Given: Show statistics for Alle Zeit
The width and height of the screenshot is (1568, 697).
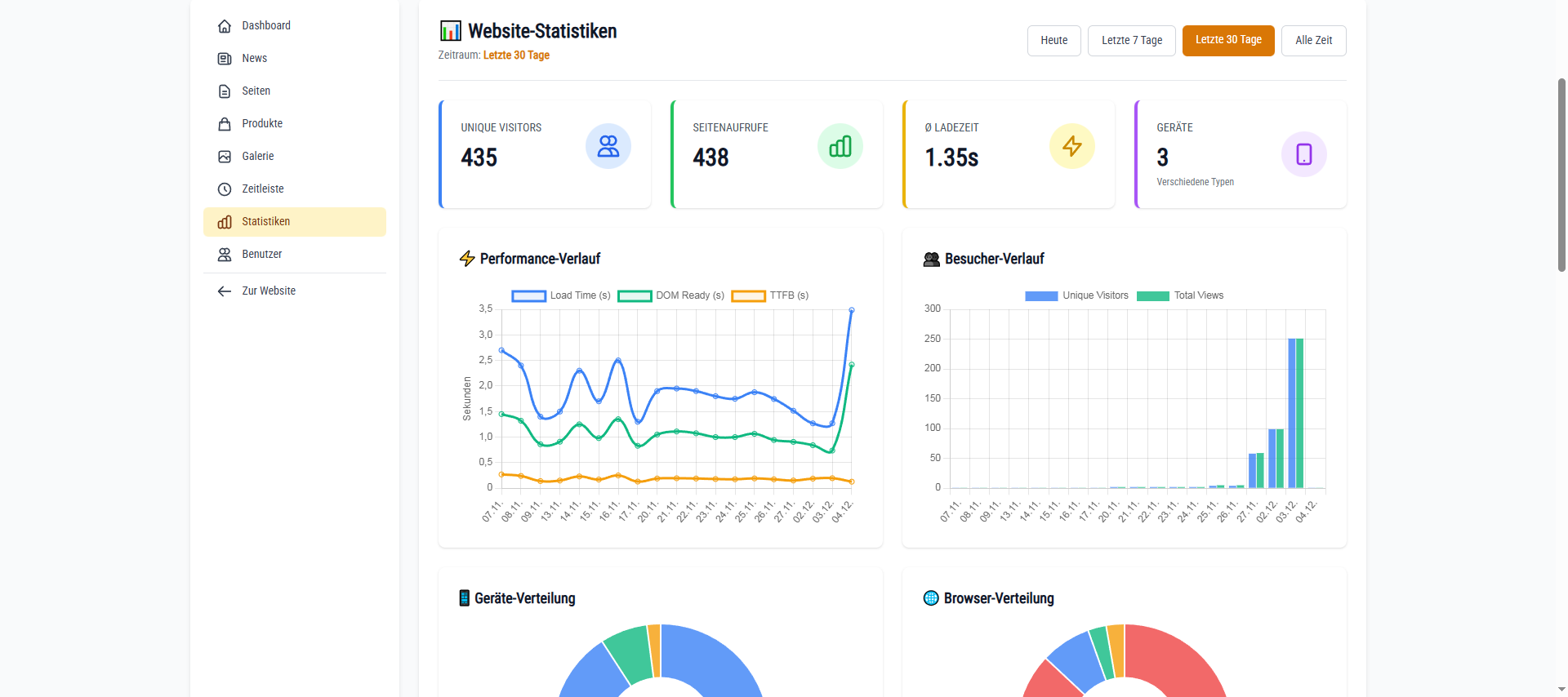Looking at the screenshot, I should click(1313, 41).
